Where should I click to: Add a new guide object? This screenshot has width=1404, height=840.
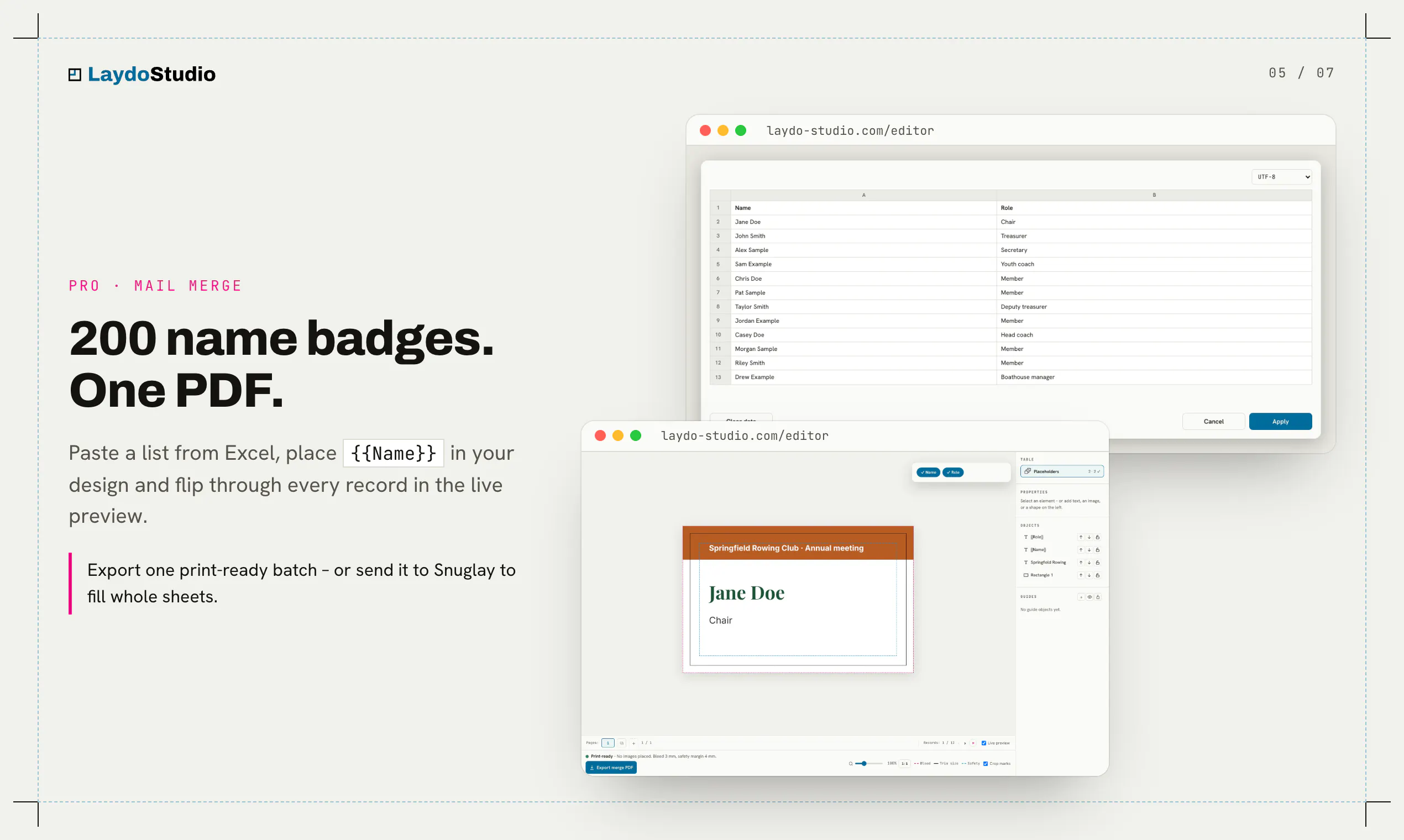pos(1081,597)
